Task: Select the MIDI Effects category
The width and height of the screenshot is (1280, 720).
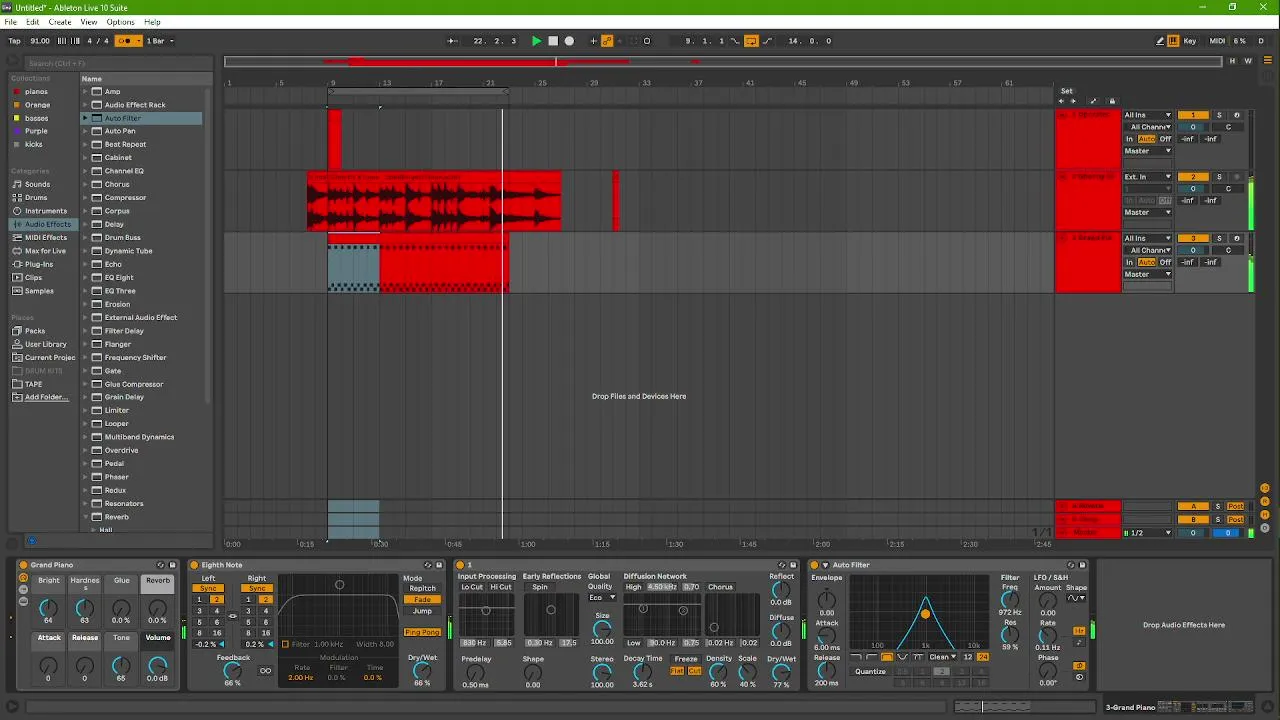Action: [46, 238]
